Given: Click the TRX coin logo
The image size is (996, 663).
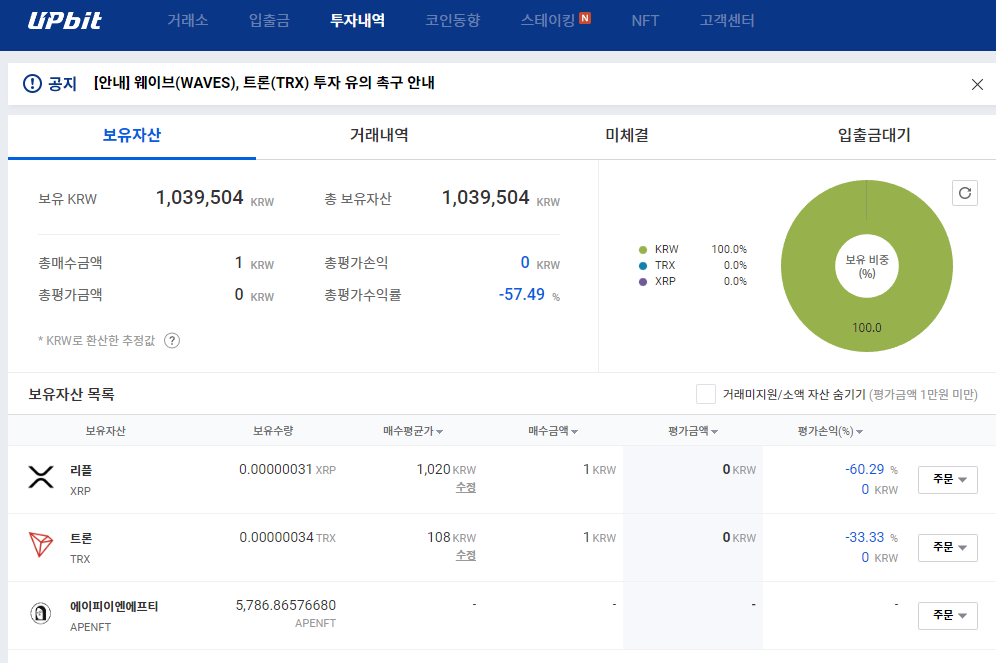Looking at the screenshot, I should click(x=41, y=545).
